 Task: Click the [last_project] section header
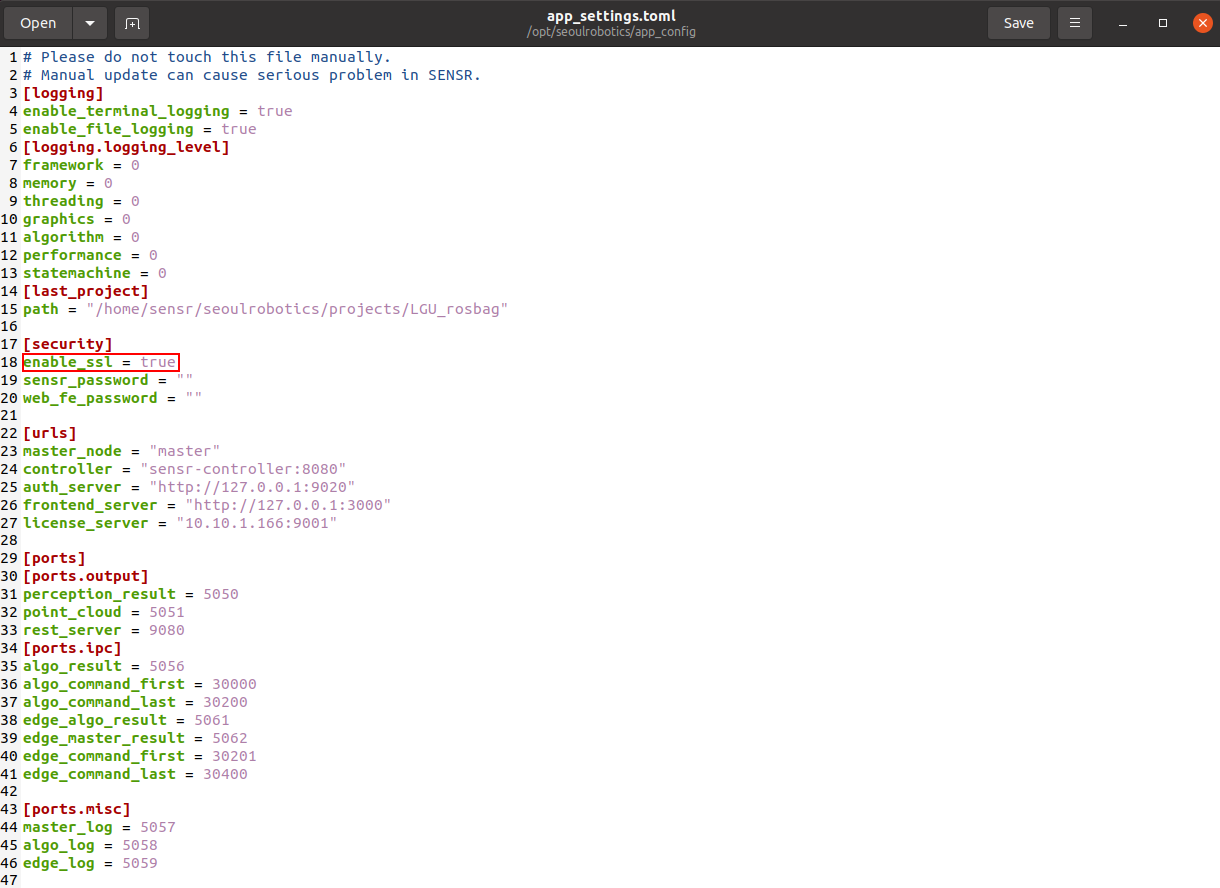pyautogui.click(x=86, y=291)
